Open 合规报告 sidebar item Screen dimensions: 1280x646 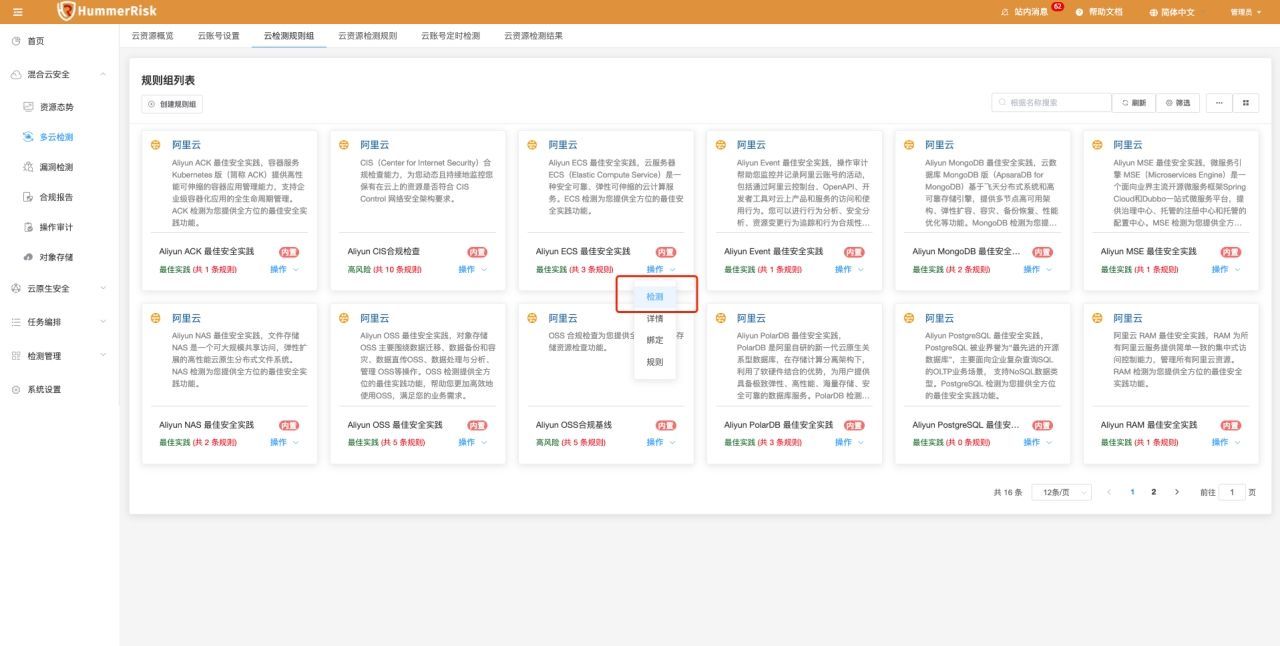click(59, 197)
